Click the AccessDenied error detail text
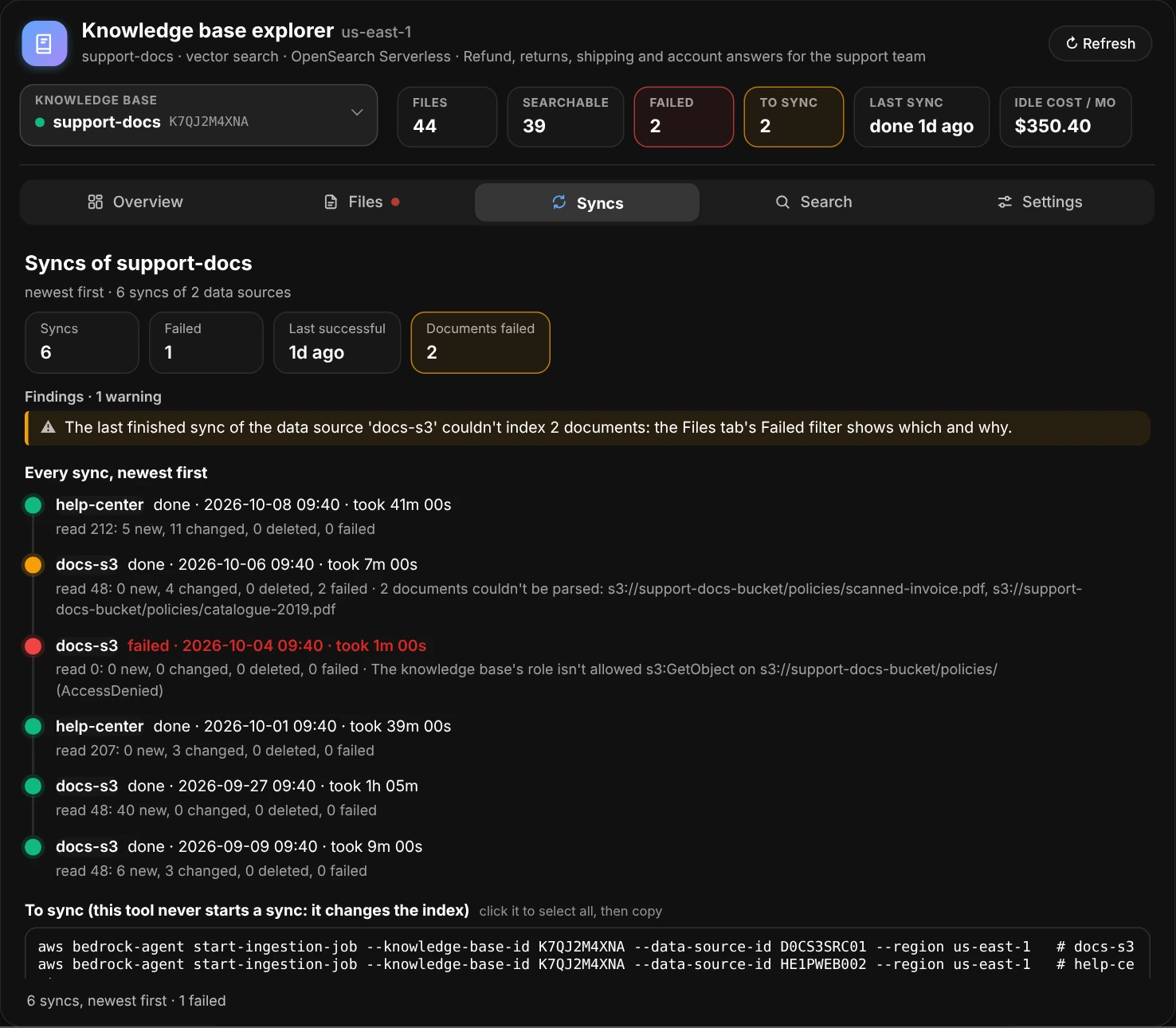 (527, 680)
